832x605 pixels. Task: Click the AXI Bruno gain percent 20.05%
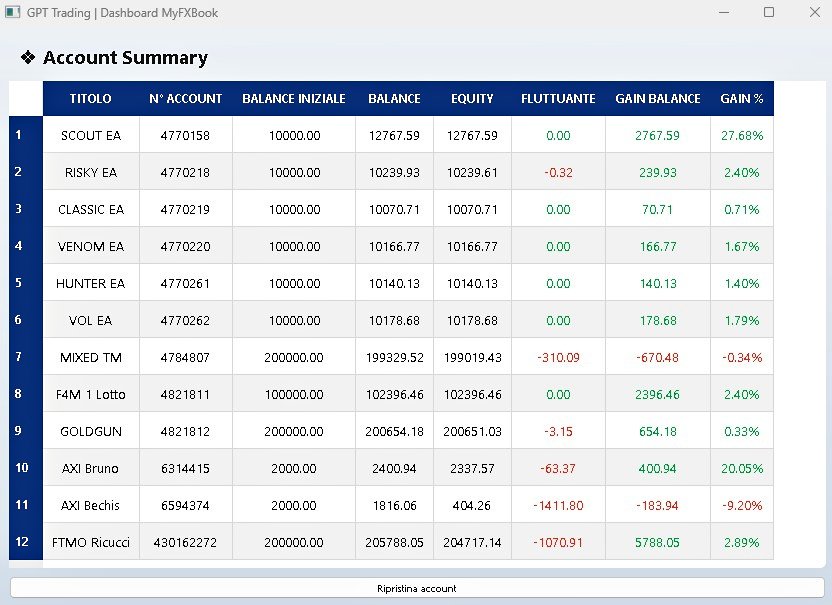tap(742, 468)
